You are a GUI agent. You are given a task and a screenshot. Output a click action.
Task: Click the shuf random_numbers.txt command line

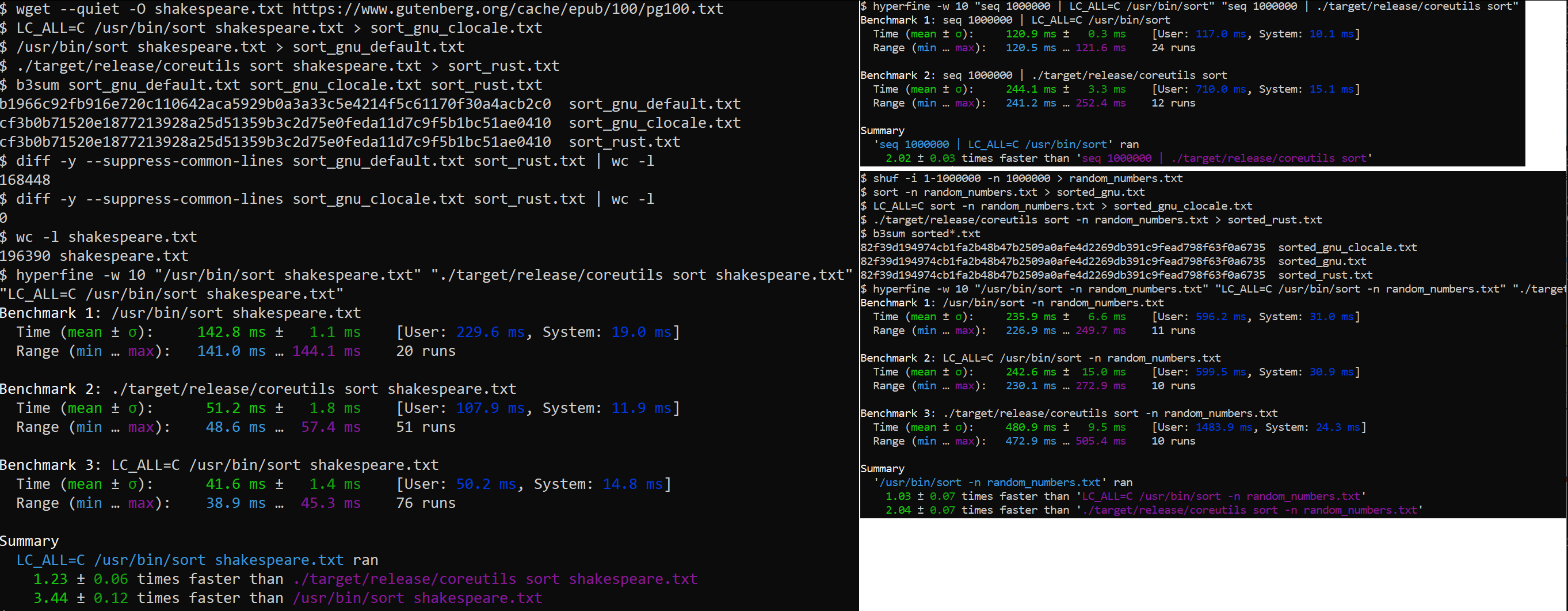[x=1021, y=179]
